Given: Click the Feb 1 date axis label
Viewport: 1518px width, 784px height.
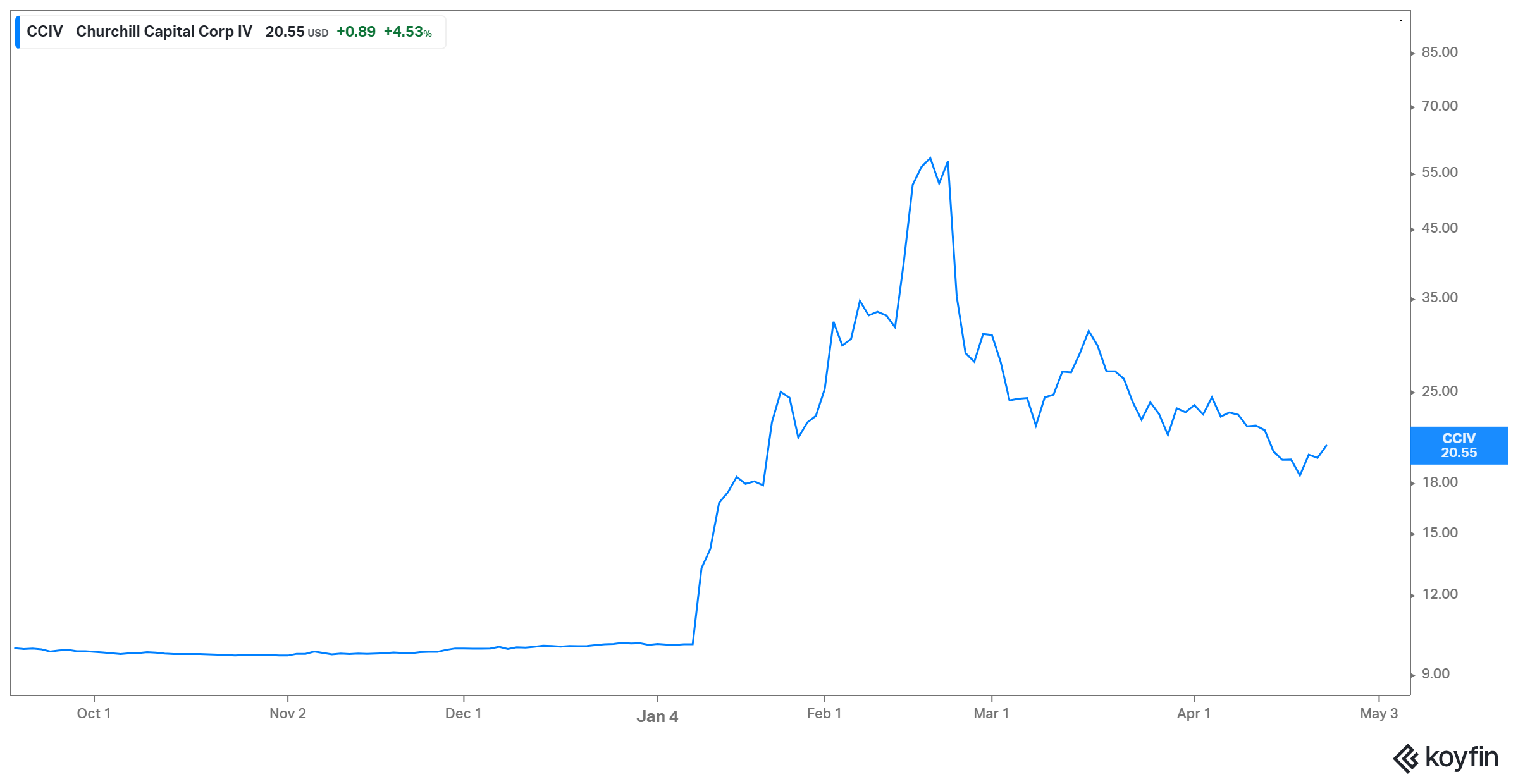Looking at the screenshot, I should coord(824,713).
